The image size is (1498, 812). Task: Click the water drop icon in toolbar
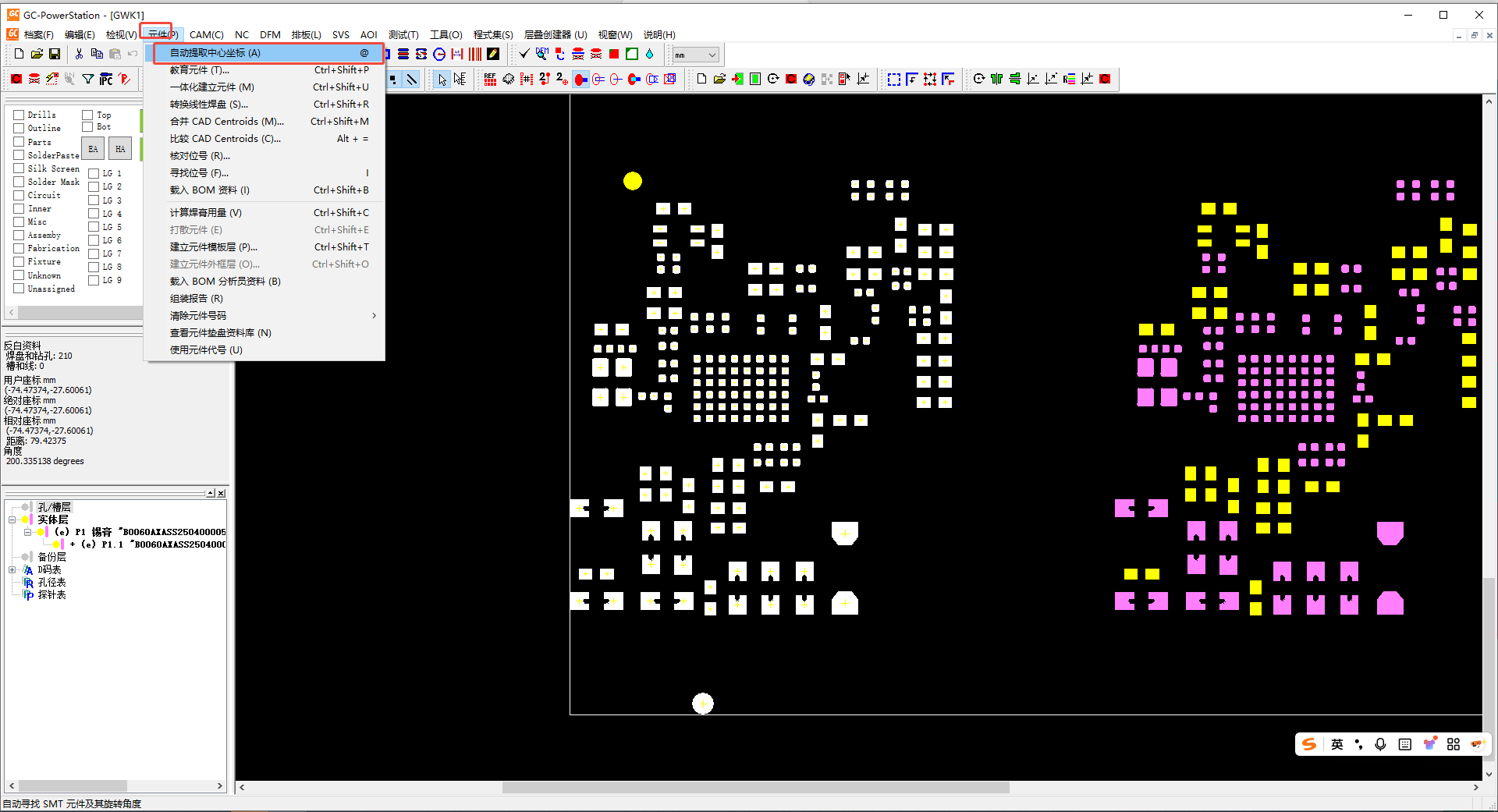click(649, 54)
